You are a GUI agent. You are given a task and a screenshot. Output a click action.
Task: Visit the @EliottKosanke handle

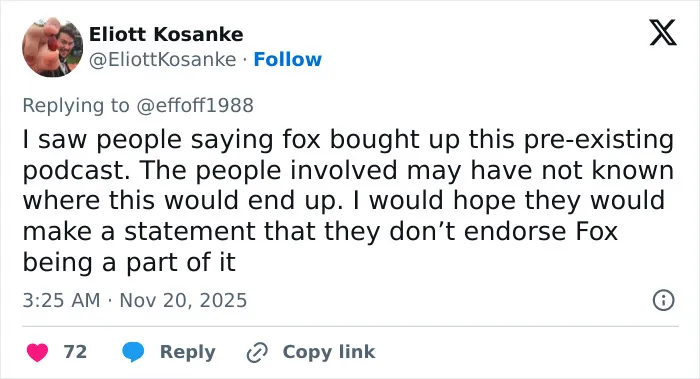point(162,59)
